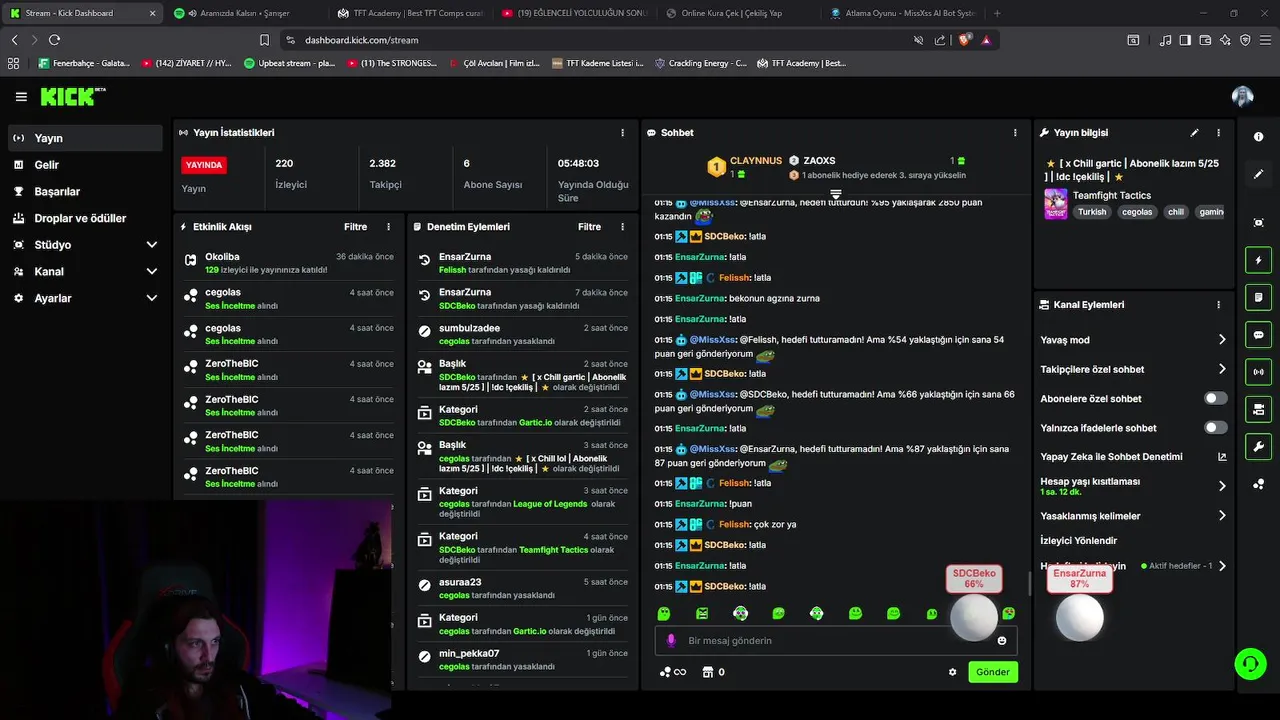Click the store icon below chat input
Screen dimensions: 1280x720
pyautogui.click(x=708, y=672)
